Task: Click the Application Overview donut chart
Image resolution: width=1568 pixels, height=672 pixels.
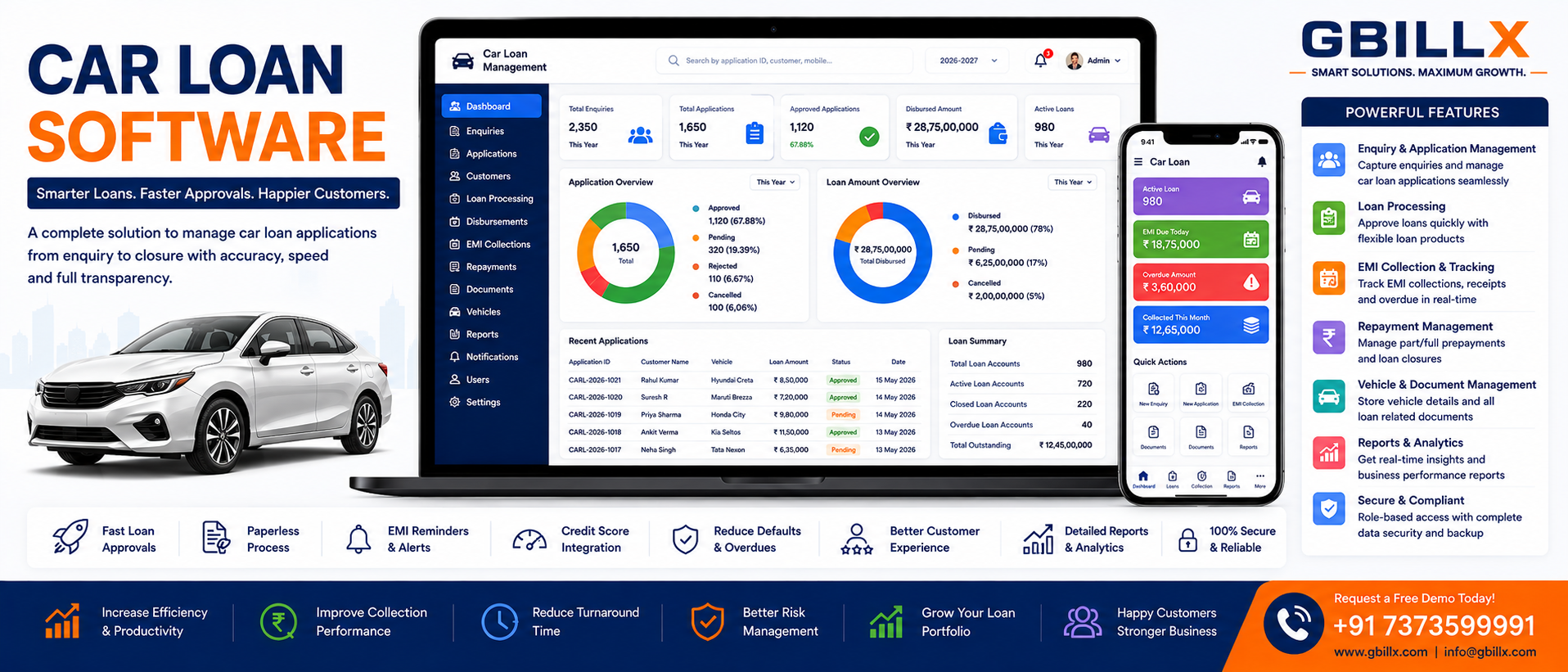Action: click(x=626, y=253)
